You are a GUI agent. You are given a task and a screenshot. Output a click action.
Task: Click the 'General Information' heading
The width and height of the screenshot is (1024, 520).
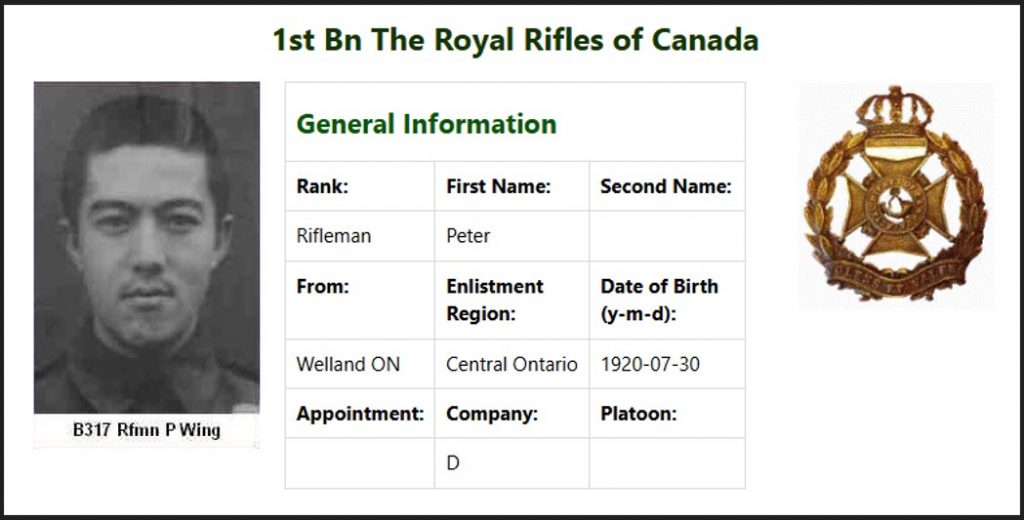point(426,124)
